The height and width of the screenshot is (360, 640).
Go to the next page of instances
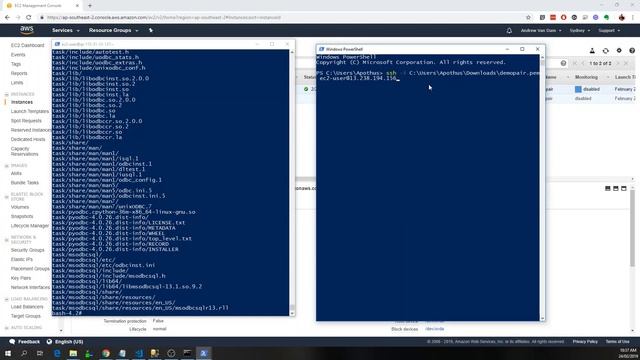618,63
